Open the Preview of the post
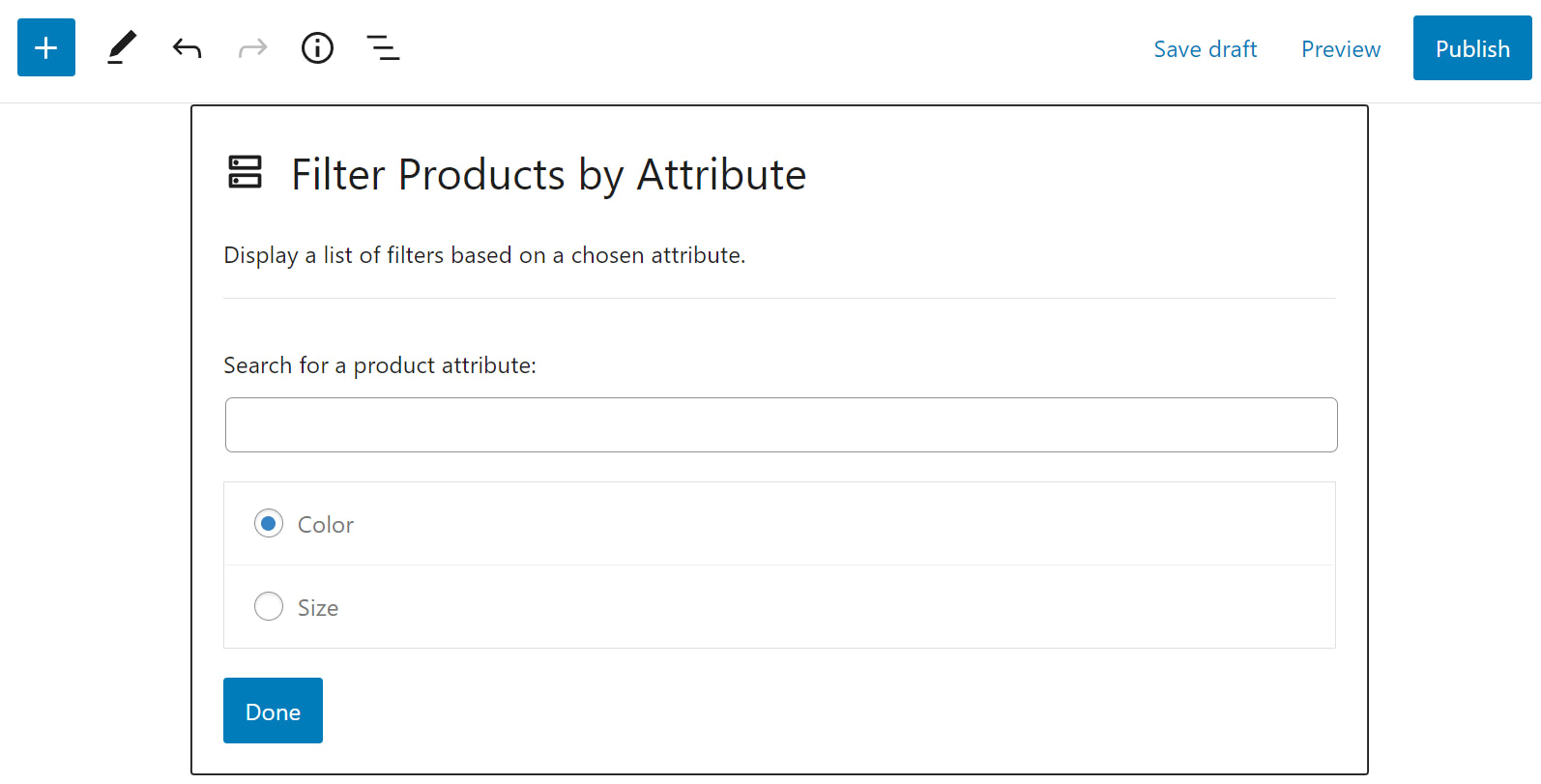The image size is (1541, 784). pyautogui.click(x=1340, y=49)
